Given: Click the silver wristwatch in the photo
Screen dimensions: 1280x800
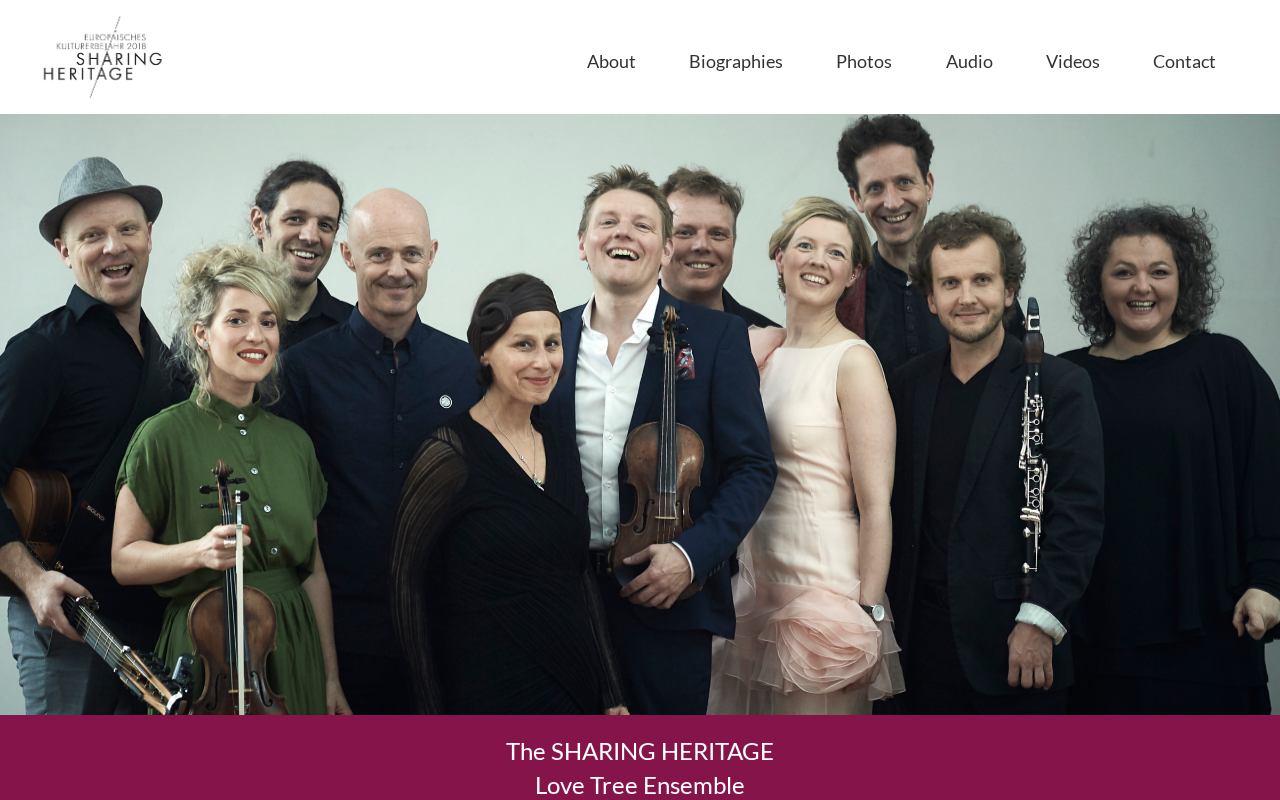Looking at the screenshot, I should tap(875, 612).
